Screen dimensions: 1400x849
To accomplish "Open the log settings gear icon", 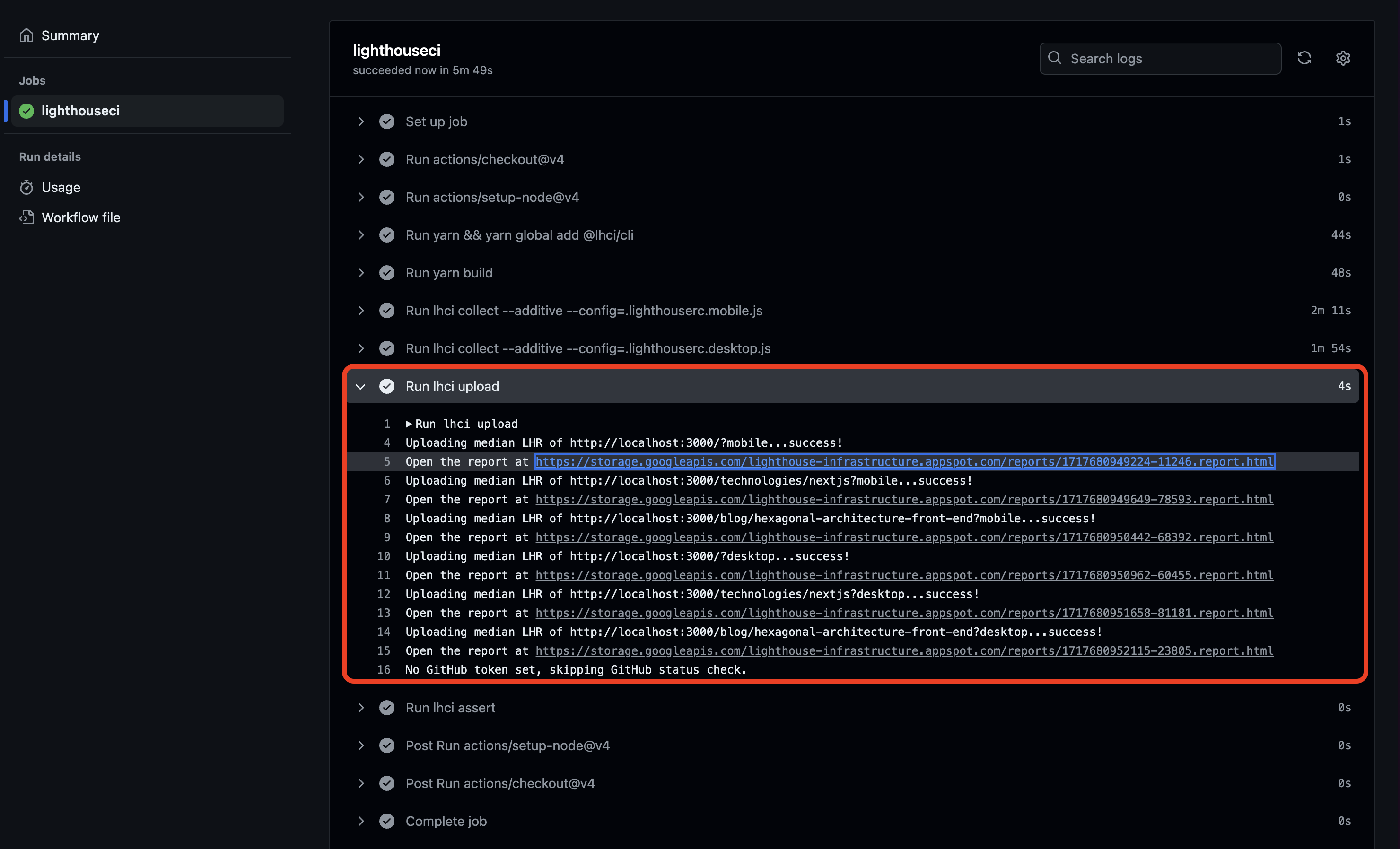I will point(1343,58).
